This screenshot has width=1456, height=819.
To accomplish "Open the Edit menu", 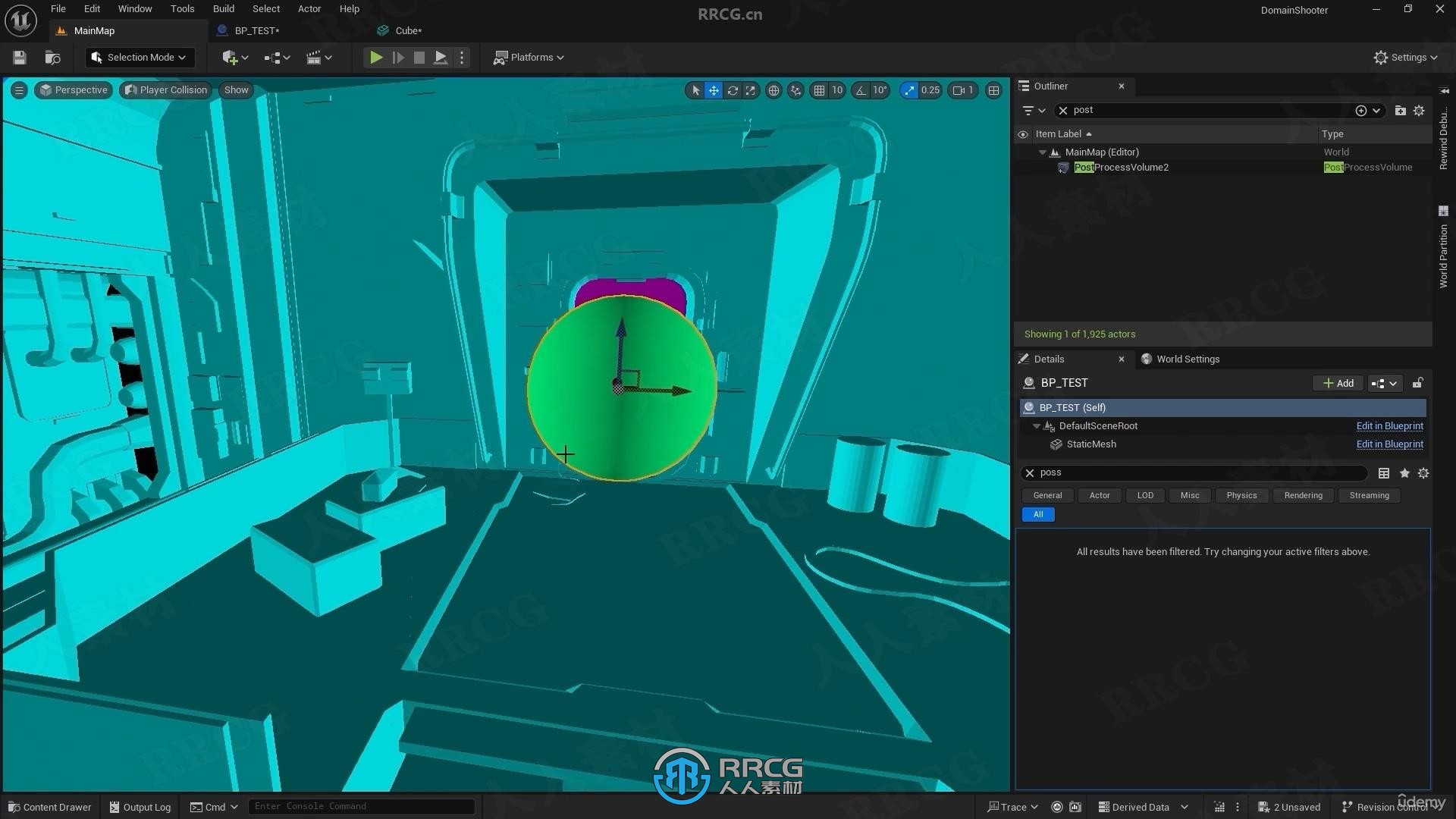I will point(92,9).
